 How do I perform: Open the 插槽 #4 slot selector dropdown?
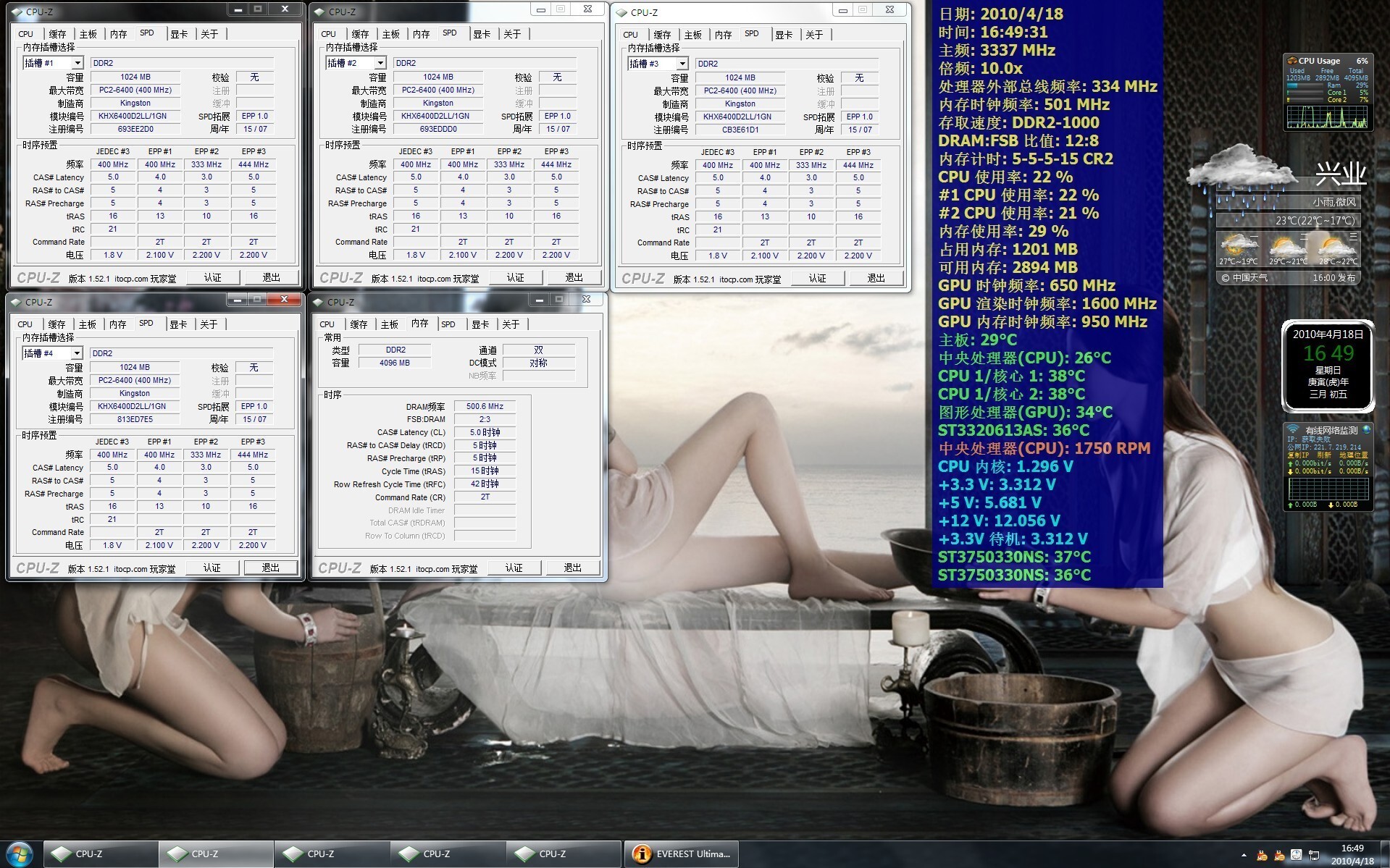(76, 353)
